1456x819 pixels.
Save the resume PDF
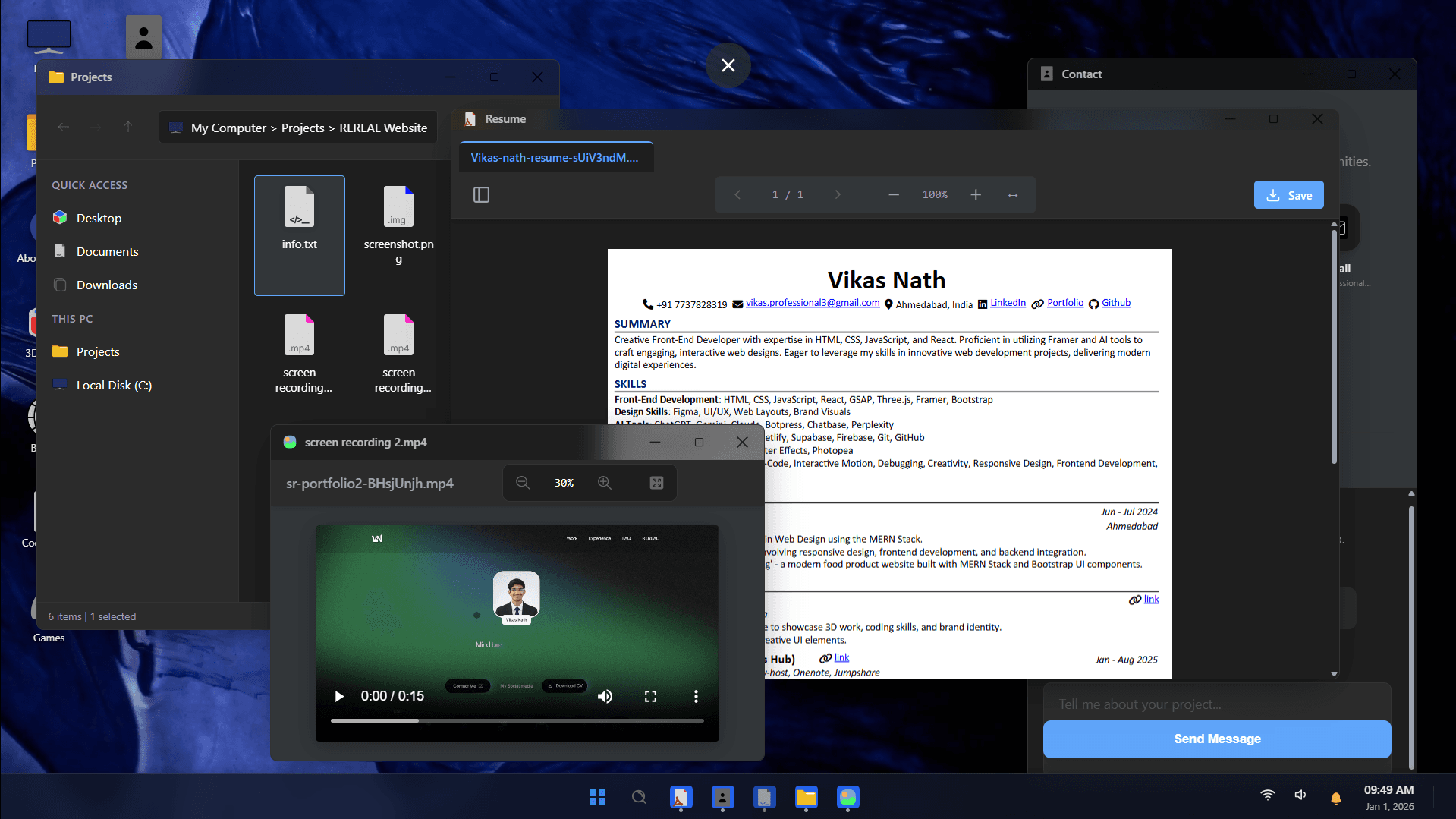[1288, 194]
